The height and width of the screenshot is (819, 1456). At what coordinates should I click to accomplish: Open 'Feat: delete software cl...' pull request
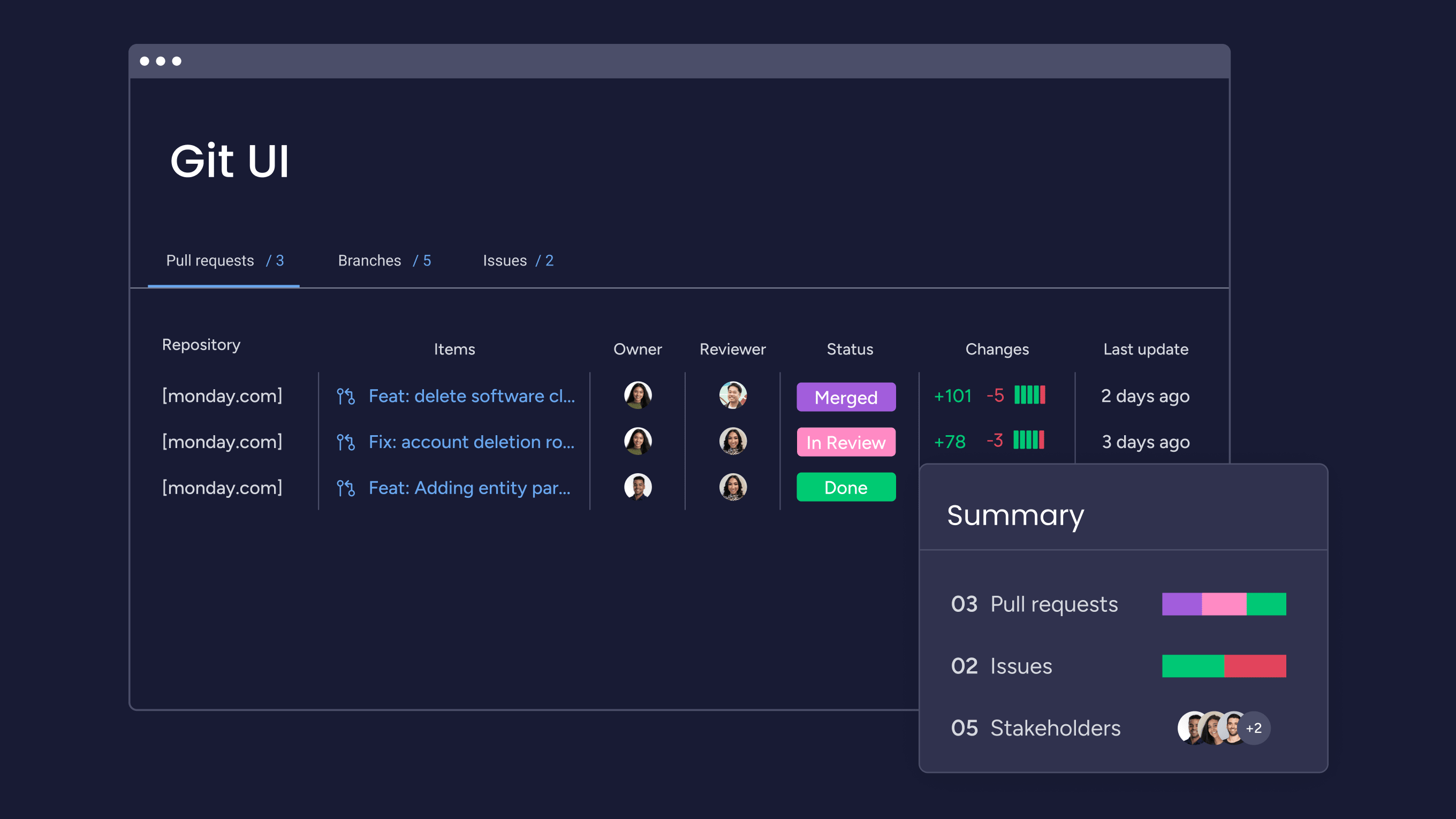tap(472, 396)
